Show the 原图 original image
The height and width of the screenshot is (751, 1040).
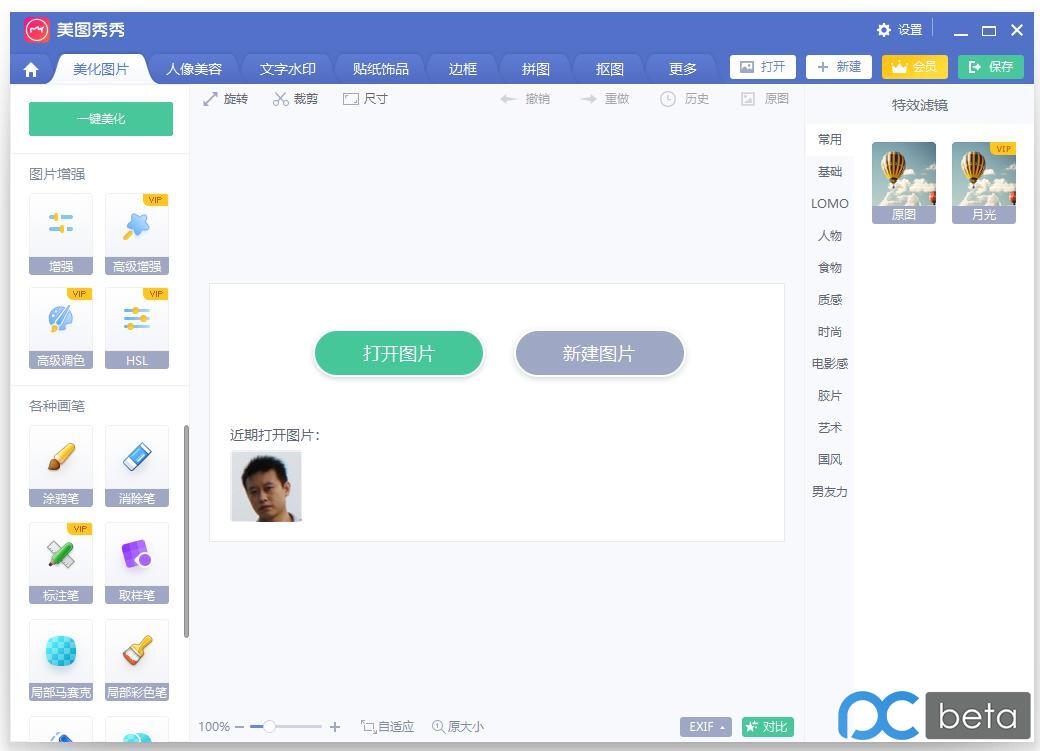tap(765, 99)
